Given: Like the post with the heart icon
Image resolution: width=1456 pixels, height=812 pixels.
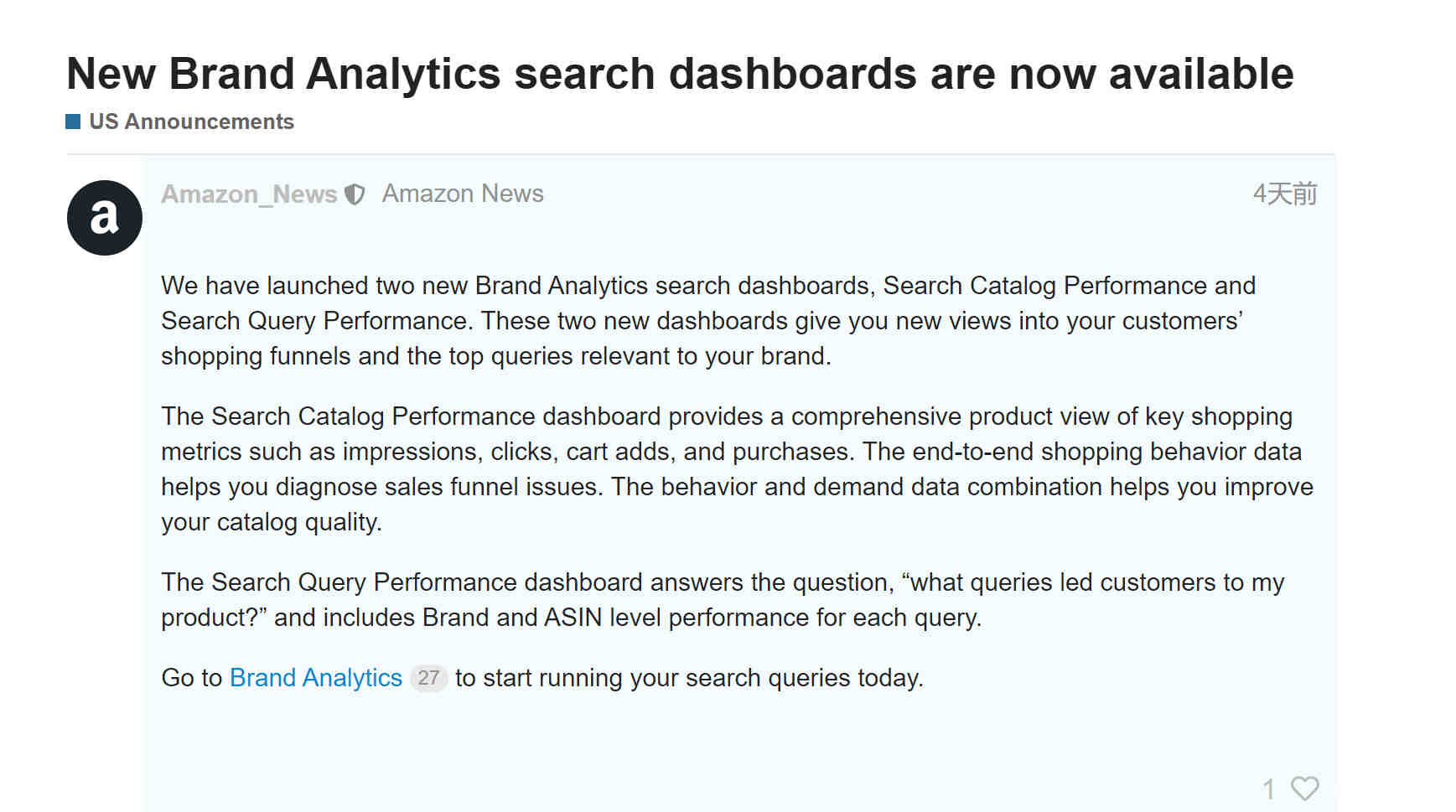Looking at the screenshot, I should point(1304,788).
